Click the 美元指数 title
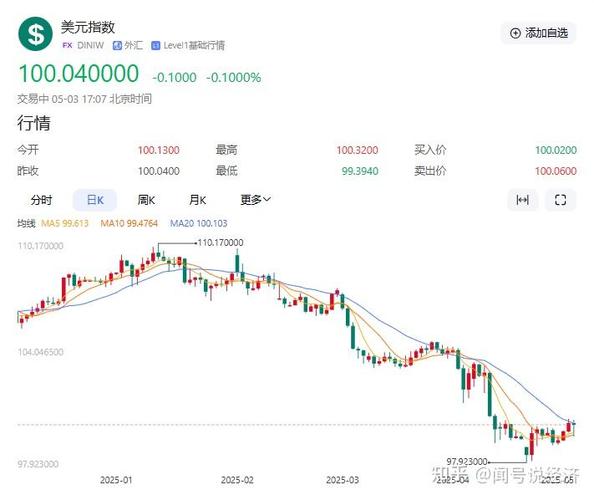This screenshot has height=500, width=594. coord(88,27)
